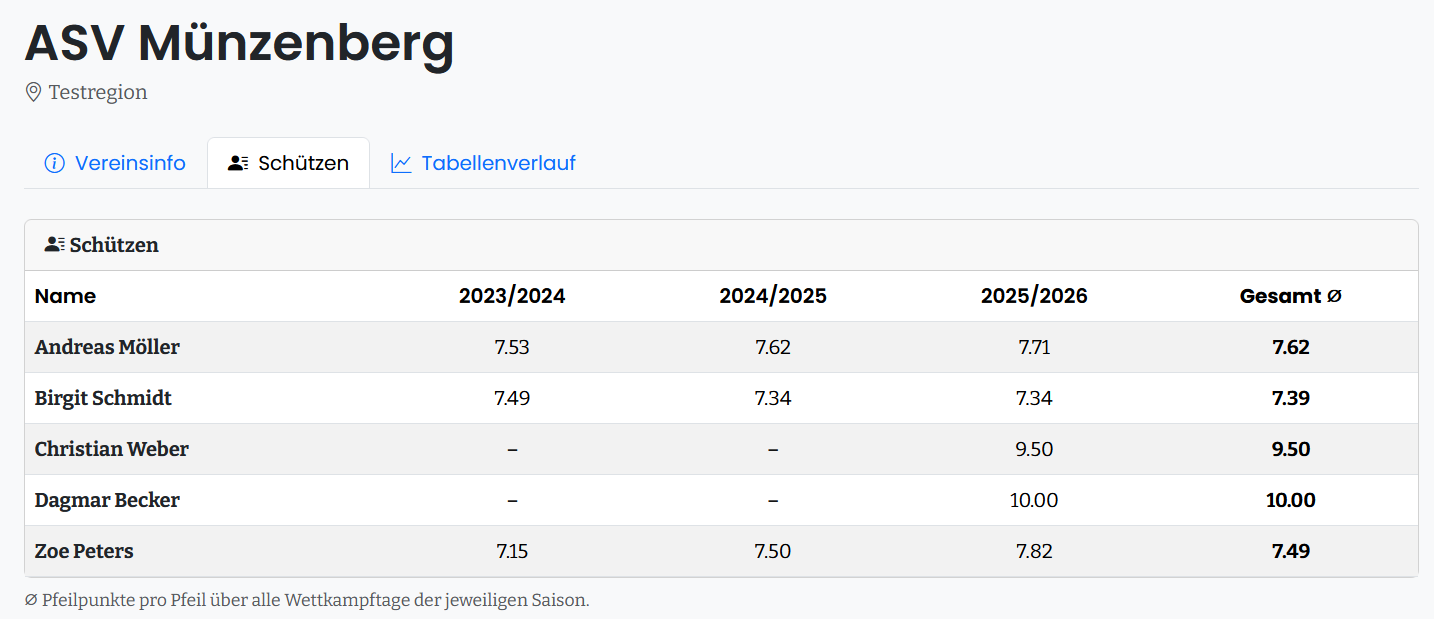Click the Name column header
The image size is (1434, 619).
tap(65, 296)
